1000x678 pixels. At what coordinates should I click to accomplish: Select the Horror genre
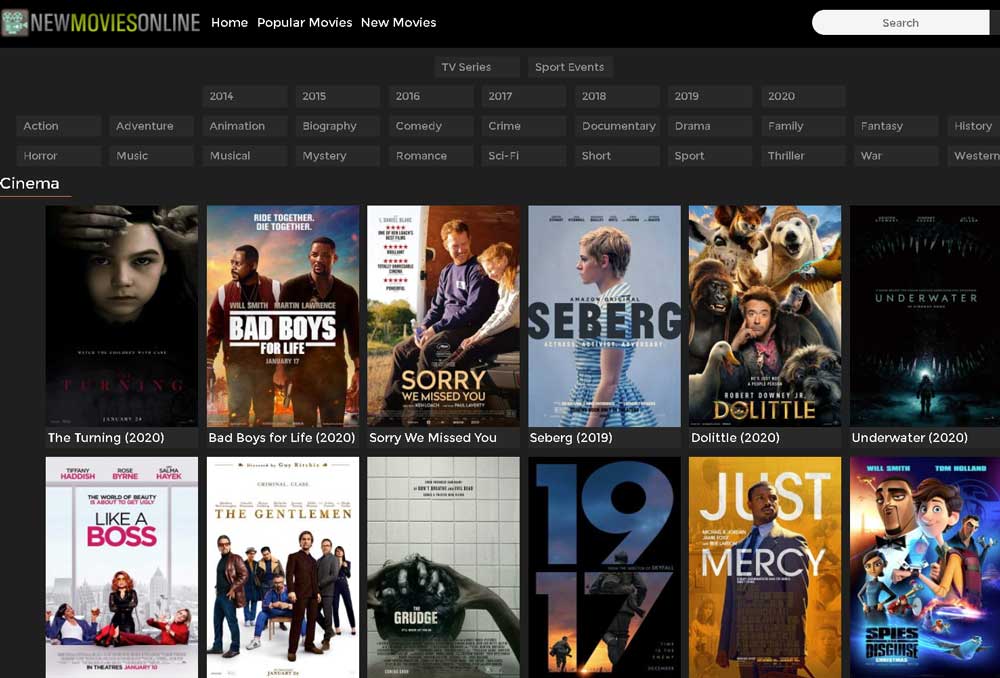(59, 156)
